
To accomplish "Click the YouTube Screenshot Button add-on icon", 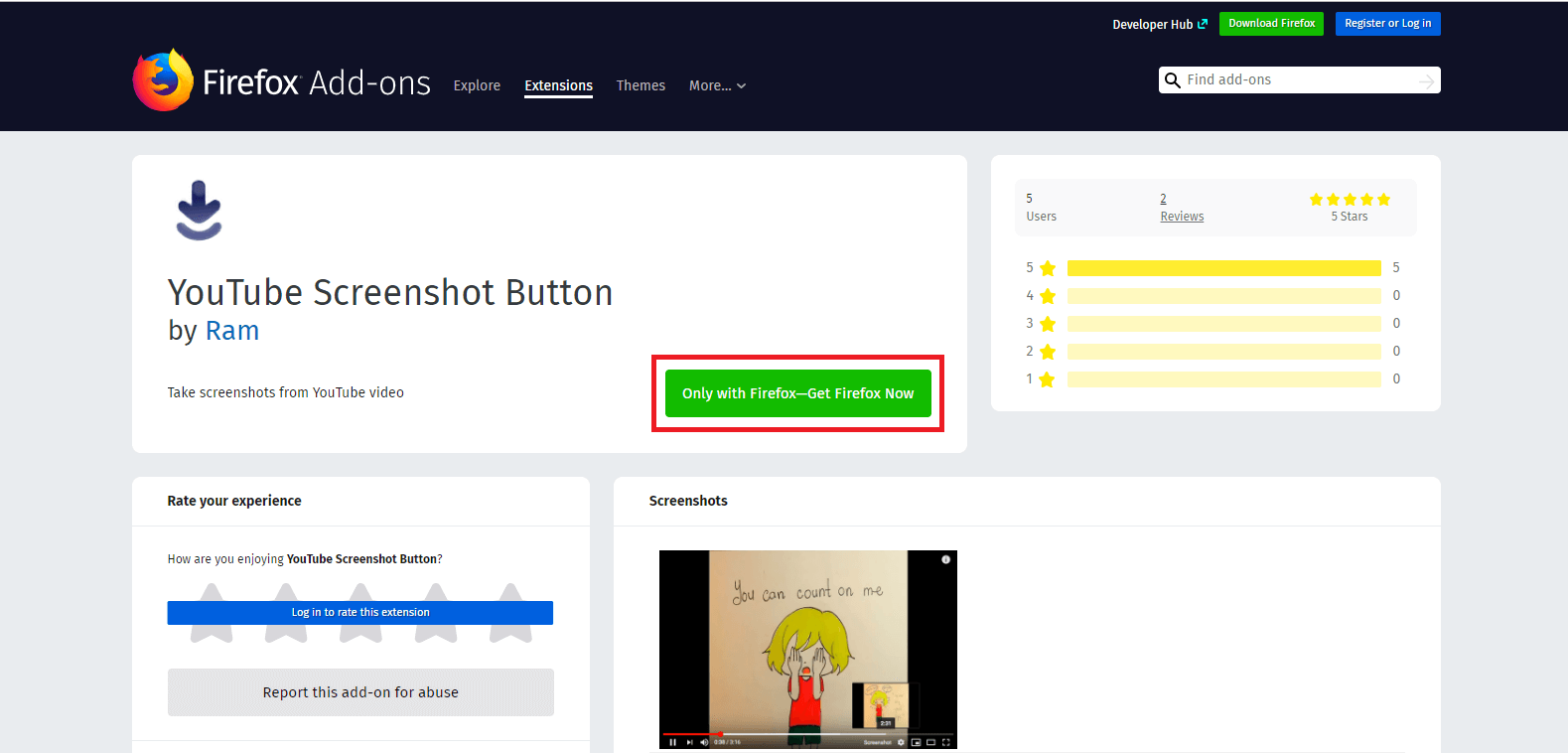I will pos(199,211).
